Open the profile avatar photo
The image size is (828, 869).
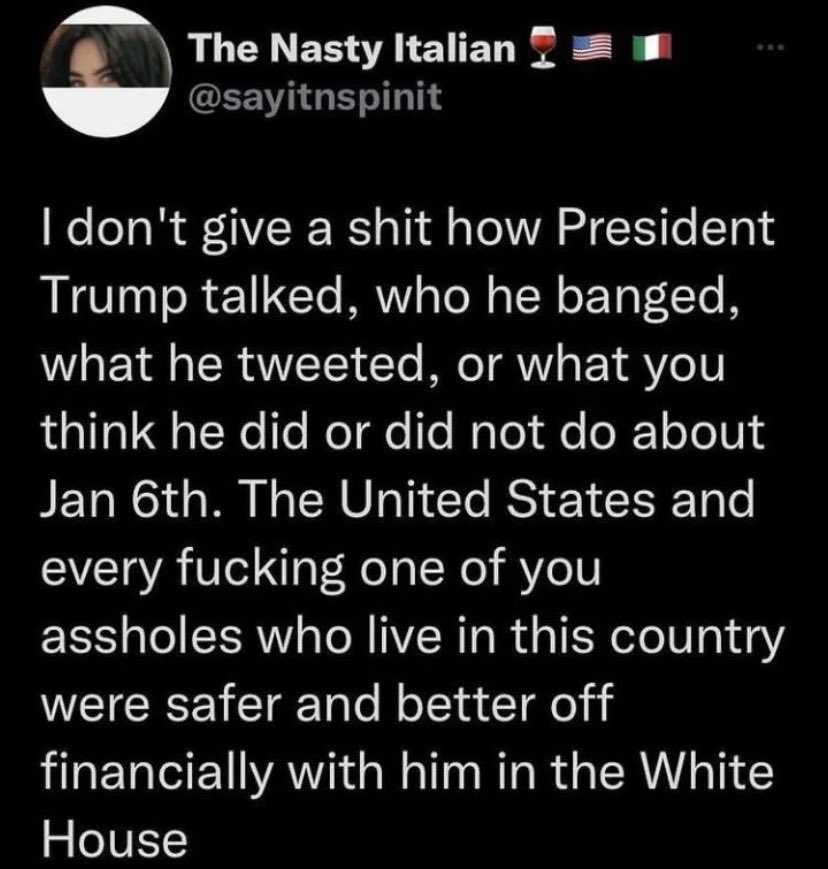(x=107, y=72)
